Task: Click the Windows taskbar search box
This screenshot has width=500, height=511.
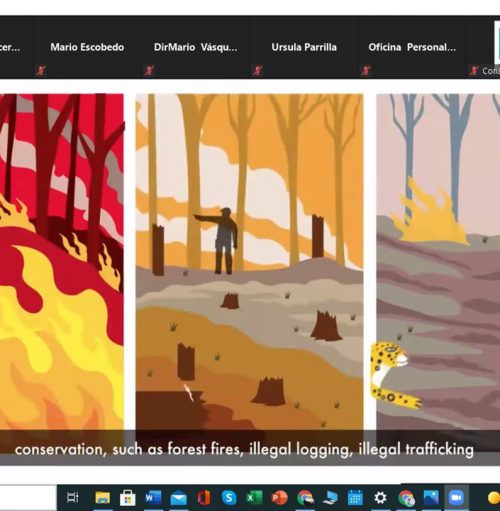Action: pos(28,498)
